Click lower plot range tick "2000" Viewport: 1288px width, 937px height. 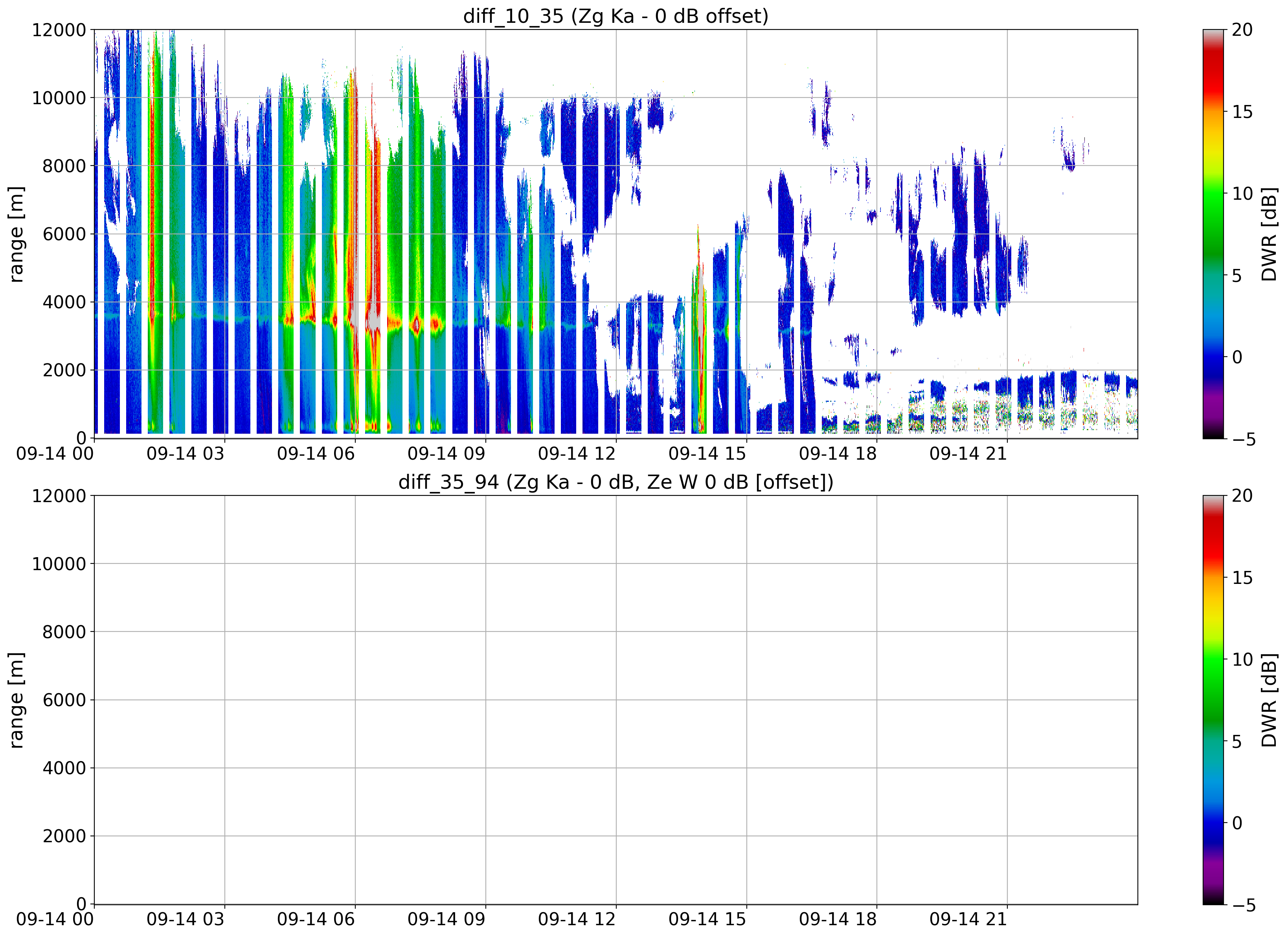pyautogui.click(x=64, y=836)
